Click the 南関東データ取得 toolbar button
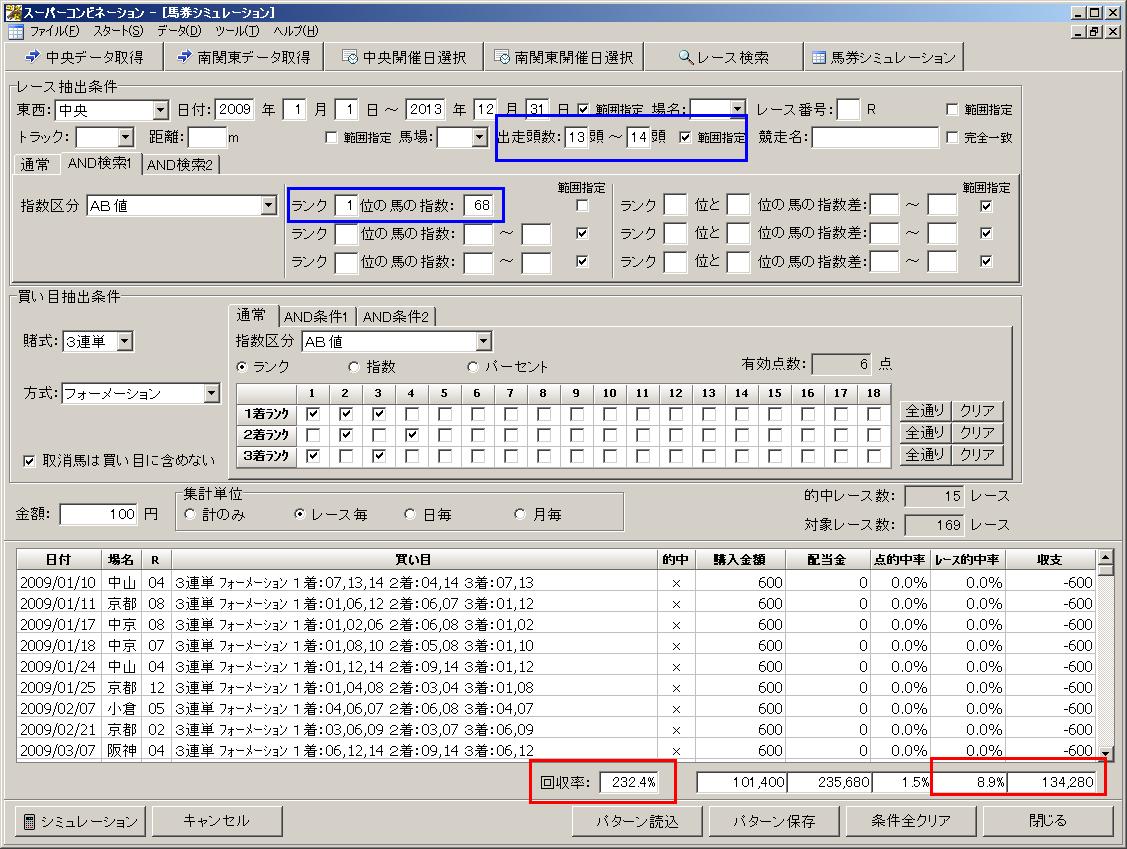Viewport: 1127px width, 849px height. coord(243,57)
